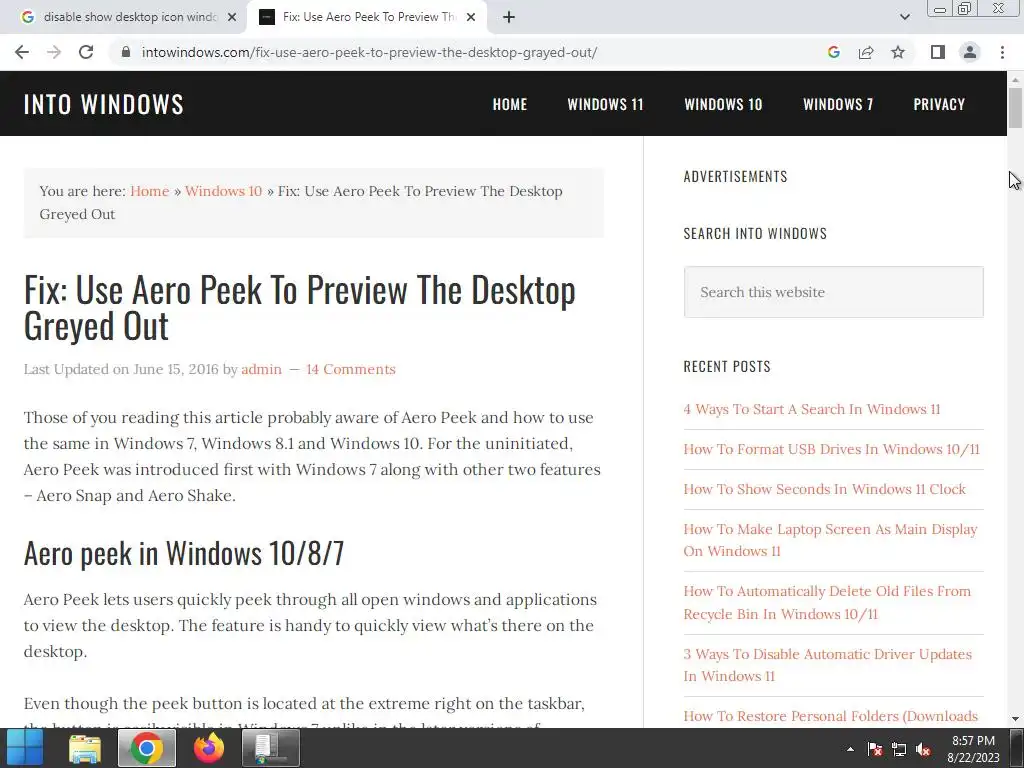The width and height of the screenshot is (1024, 768).
Task: Open WINDOWS 11 navigation item
Action: [605, 104]
